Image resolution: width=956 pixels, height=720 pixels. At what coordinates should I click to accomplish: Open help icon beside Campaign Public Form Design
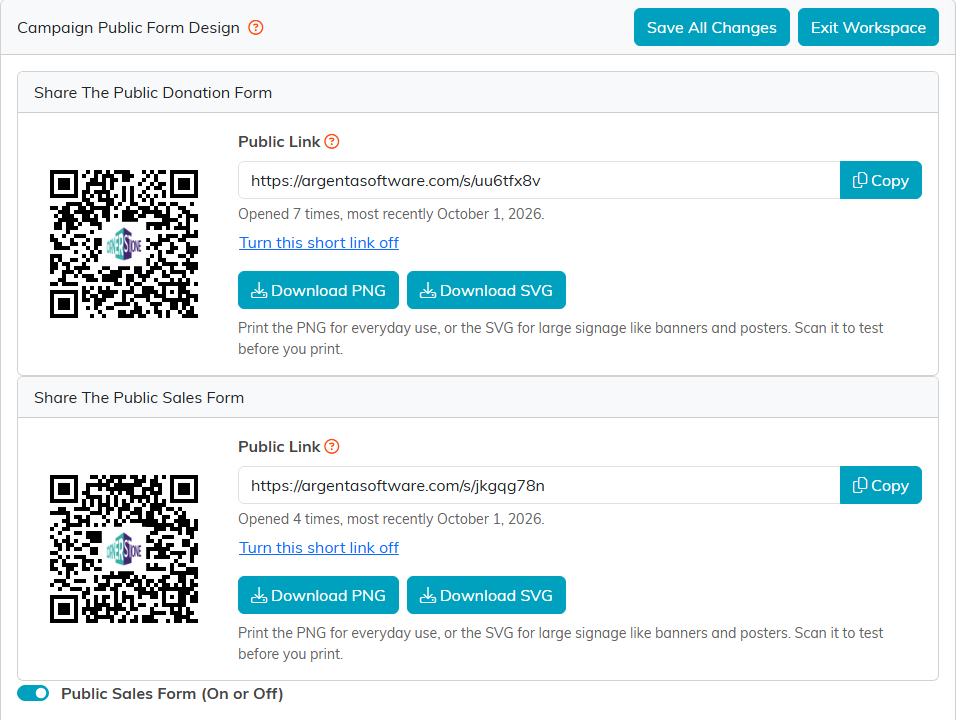pyautogui.click(x=255, y=27)
